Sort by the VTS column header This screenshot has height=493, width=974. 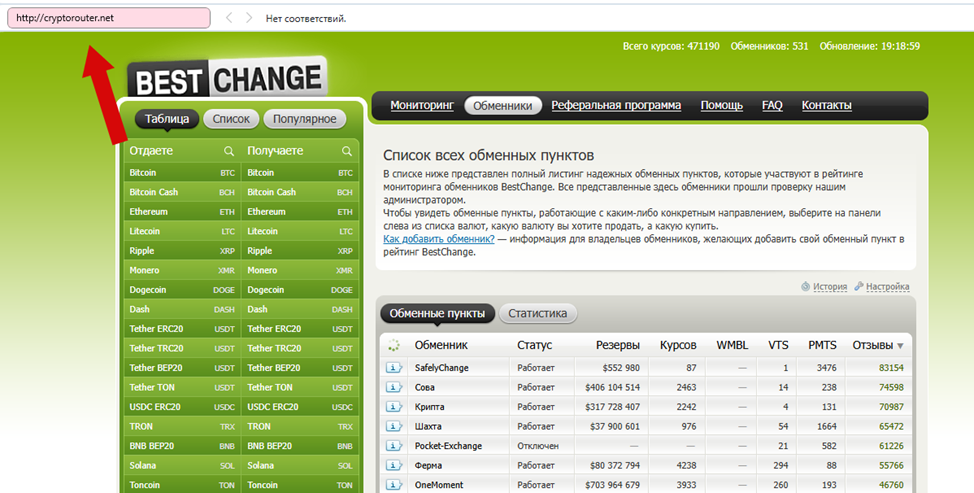pos(778,345)
